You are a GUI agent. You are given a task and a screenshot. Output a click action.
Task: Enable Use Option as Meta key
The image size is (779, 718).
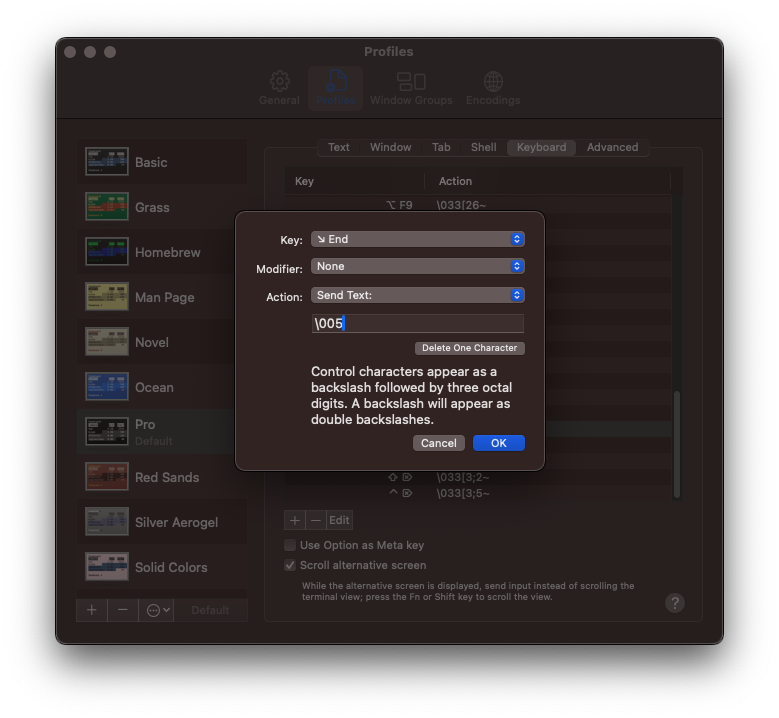[290, 545]
